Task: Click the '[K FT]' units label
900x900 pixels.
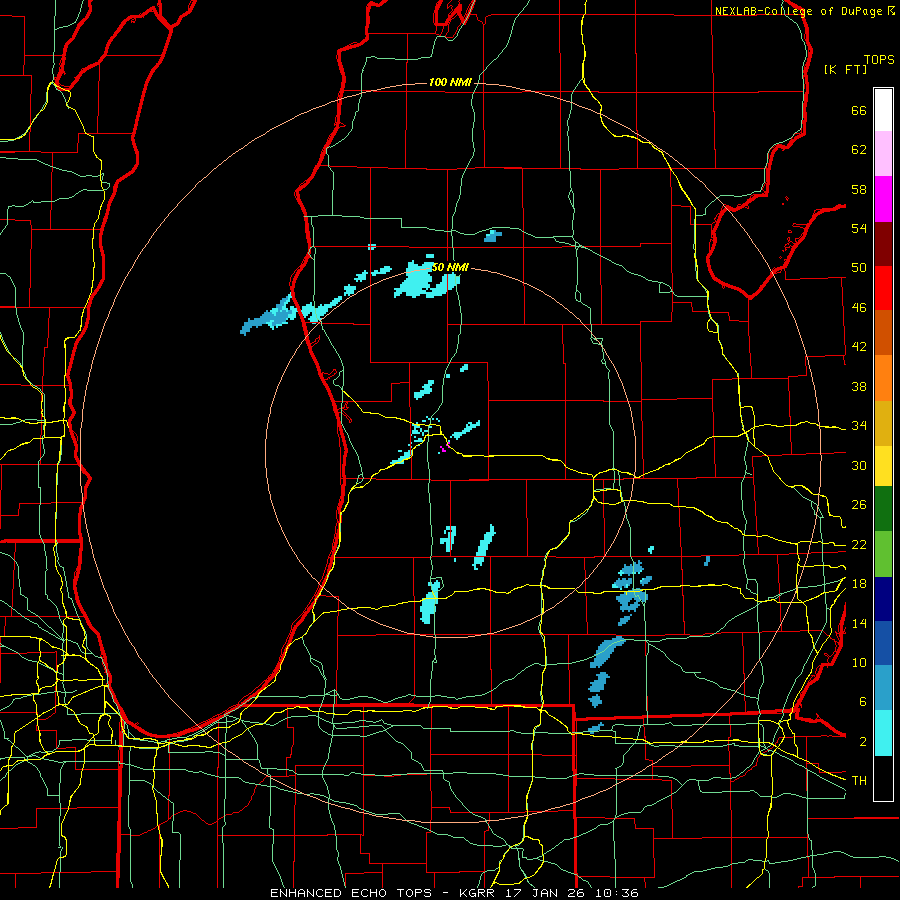Action: (x=845, y=69)
